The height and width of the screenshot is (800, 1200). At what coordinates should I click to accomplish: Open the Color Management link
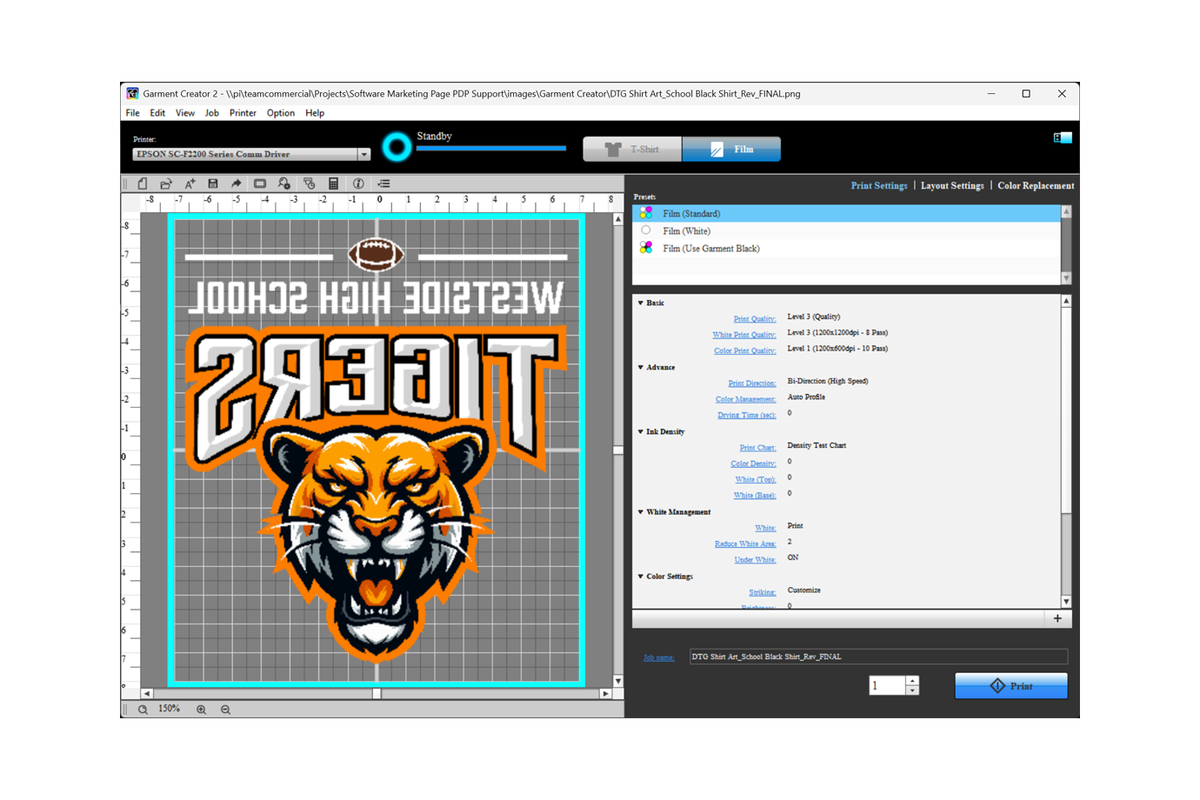tap(746, 399)
